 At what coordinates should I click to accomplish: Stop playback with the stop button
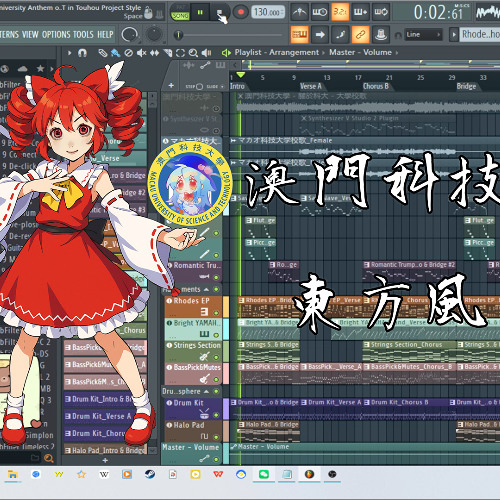pyautogui.click(x=219, y=12)
